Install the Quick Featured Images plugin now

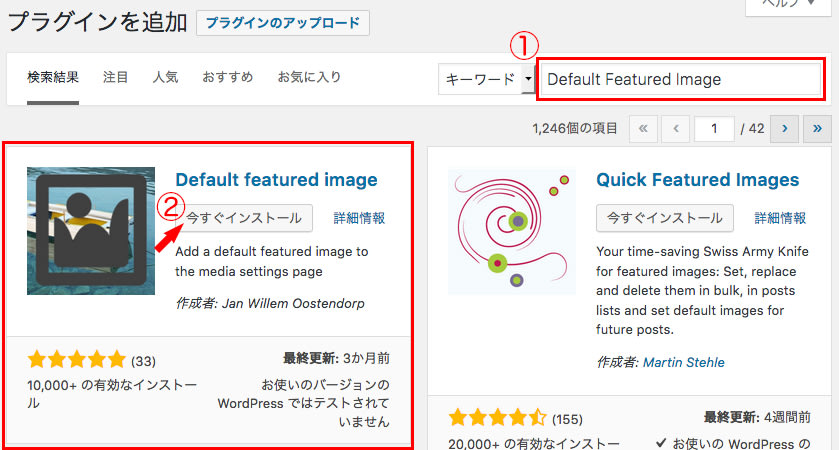coord(665,218)
